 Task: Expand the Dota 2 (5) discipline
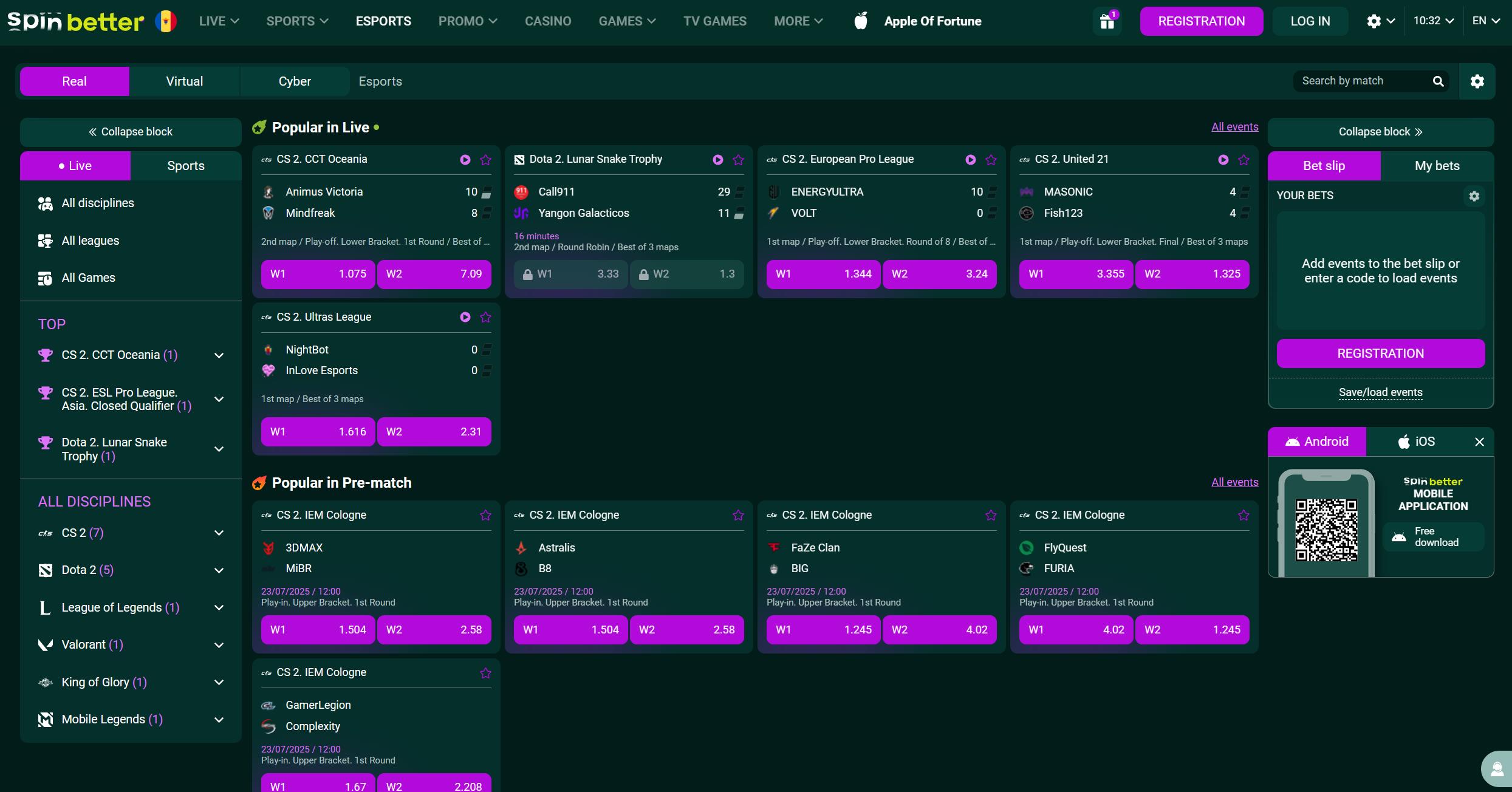click(x=219, y=570)
